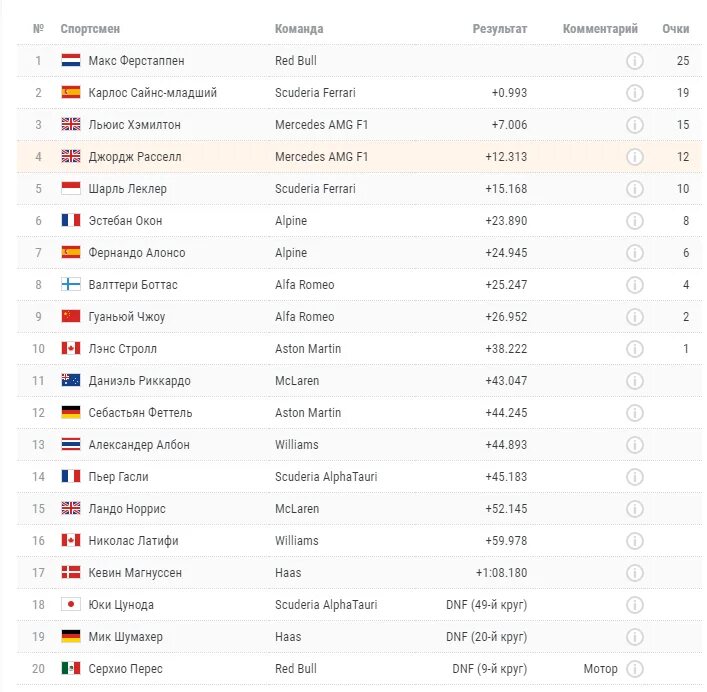Click Scuderia Ferrari team in Sainz row
The height and width of the screenshot is (692, 707).
(x=315, y=93)
